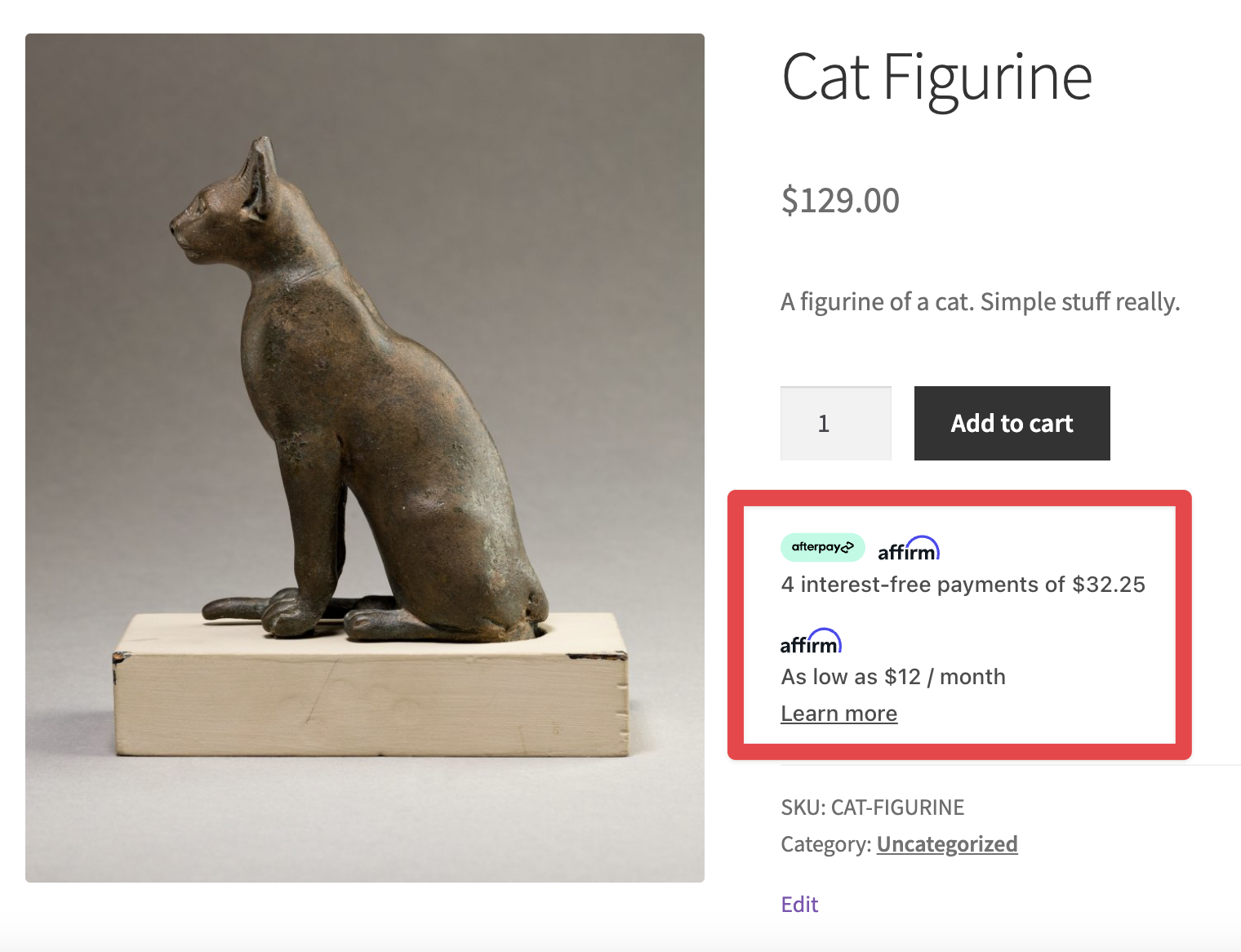Click the Afterpay logo badge
Viewport: 1241px width, 952px height.
(x=822, y=547)
